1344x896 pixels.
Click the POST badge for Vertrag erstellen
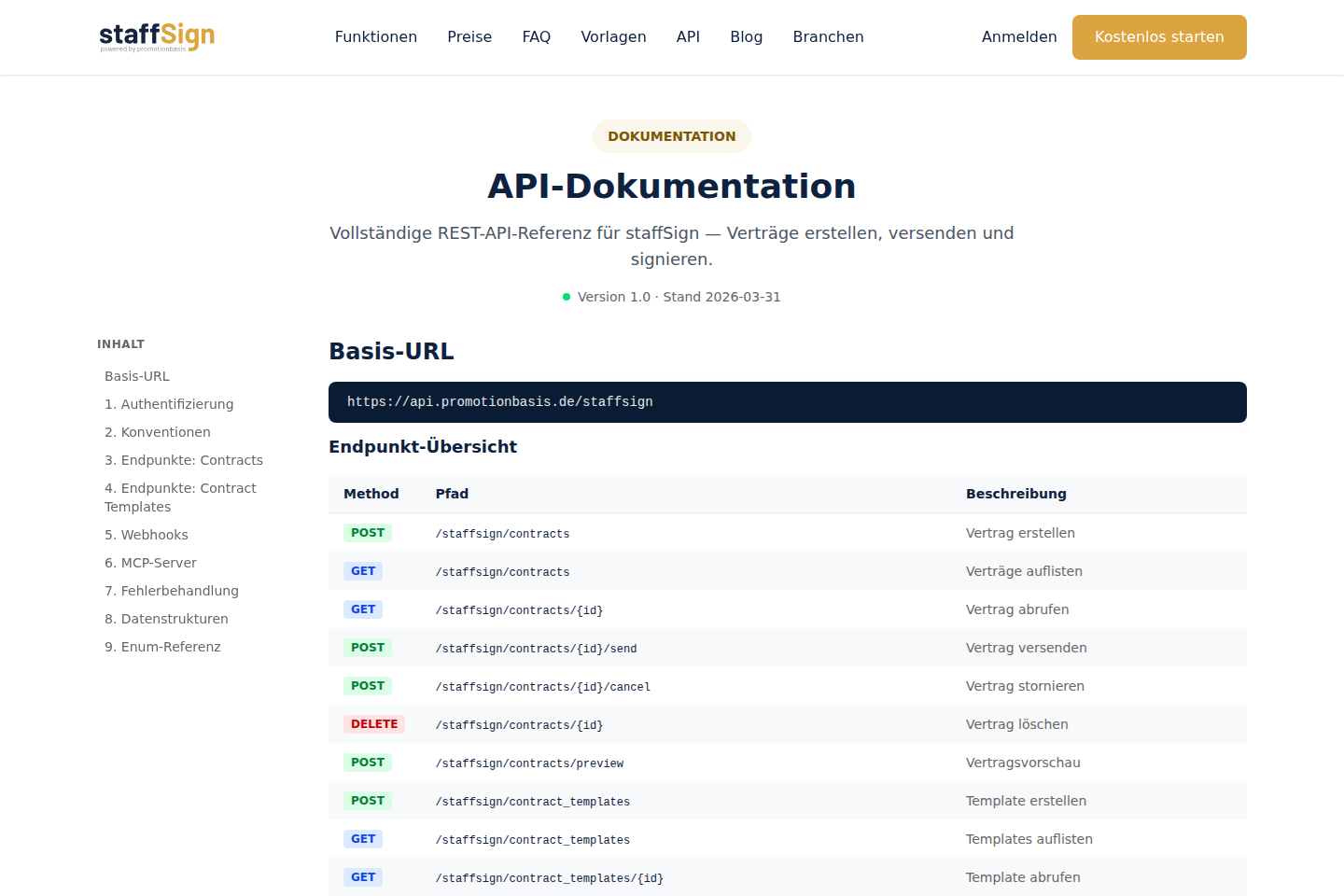(x=368, y=533)
